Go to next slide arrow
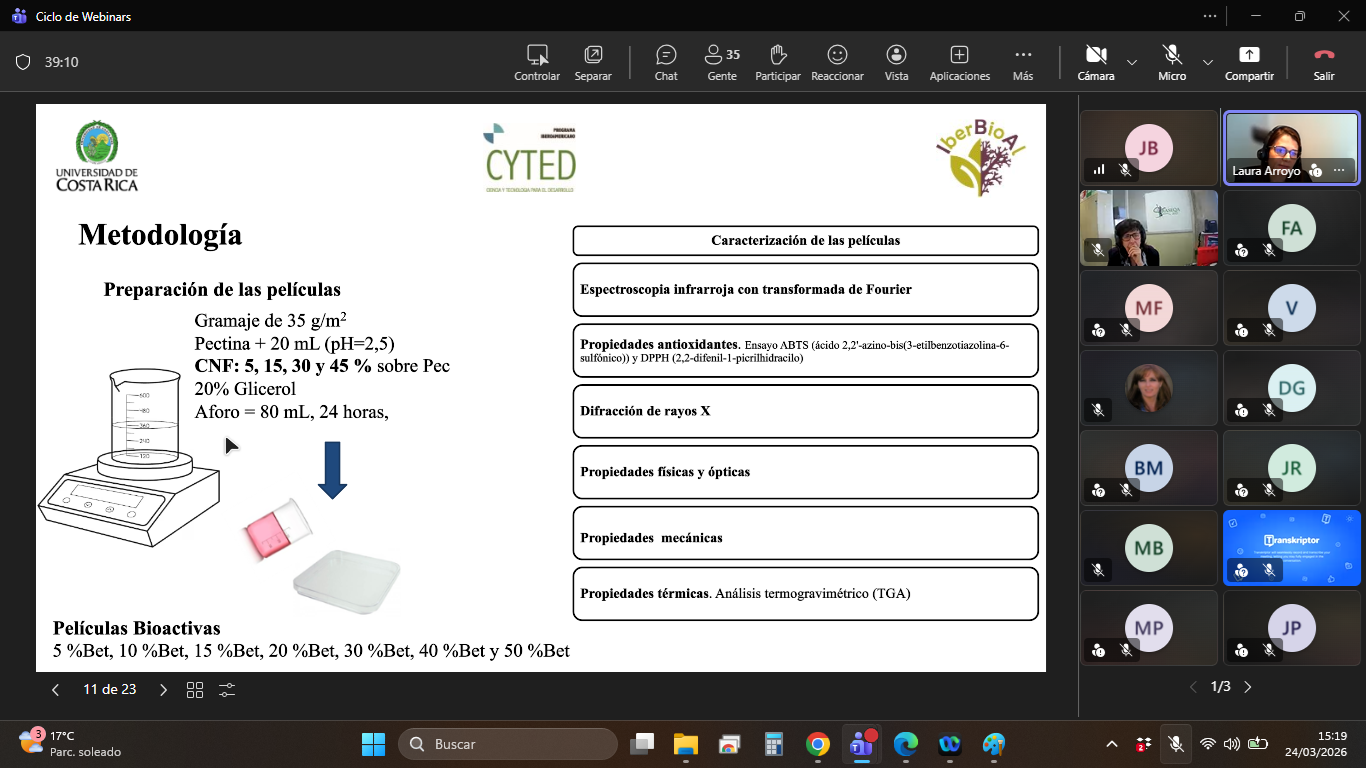Screen dimensions: 1366x768 click(164, 689)
